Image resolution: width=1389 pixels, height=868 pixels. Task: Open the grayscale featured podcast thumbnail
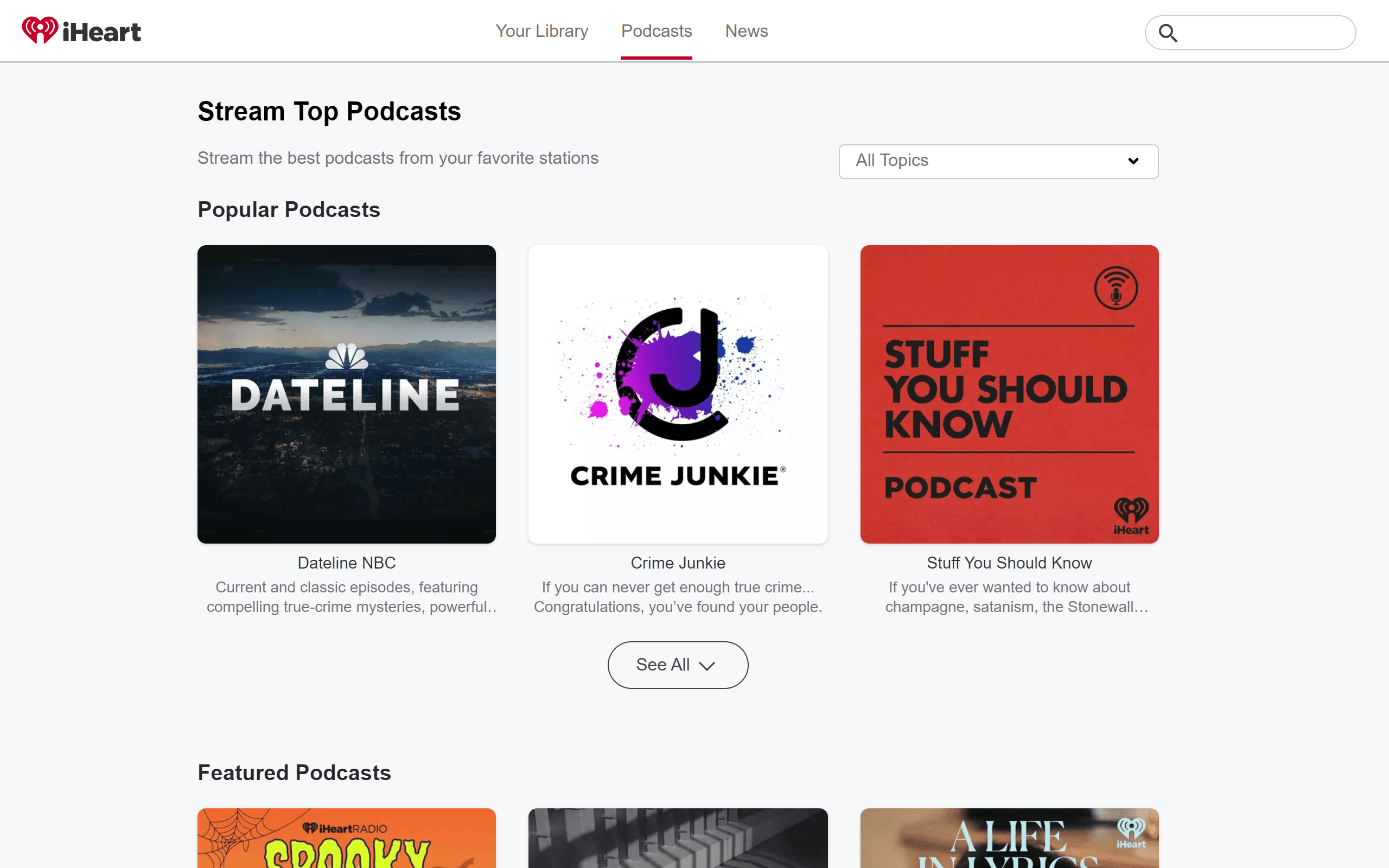[x=678, y=838]
